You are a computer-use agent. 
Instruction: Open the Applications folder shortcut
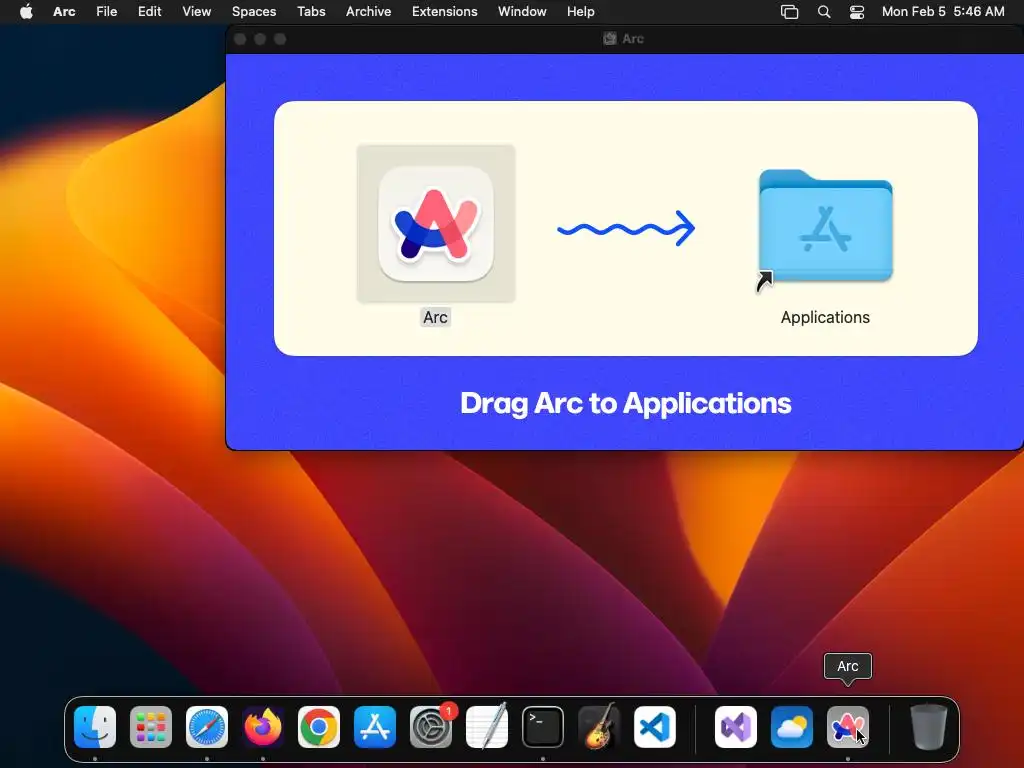pyautogui.click(x=825, y=227)
